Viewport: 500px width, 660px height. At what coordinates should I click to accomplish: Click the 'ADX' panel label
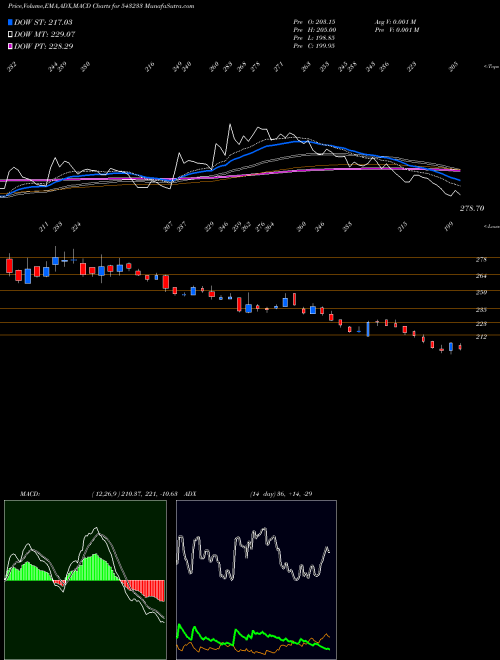[190, 493]
